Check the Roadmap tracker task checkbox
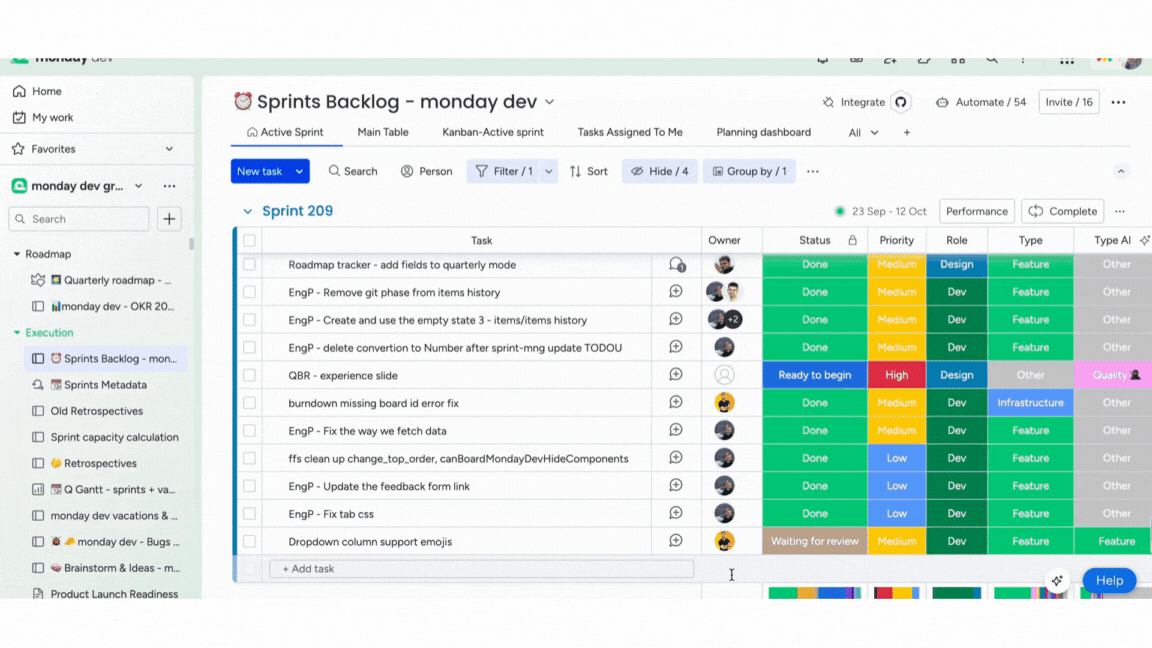 pyautogui.click(x=250, y=264)
